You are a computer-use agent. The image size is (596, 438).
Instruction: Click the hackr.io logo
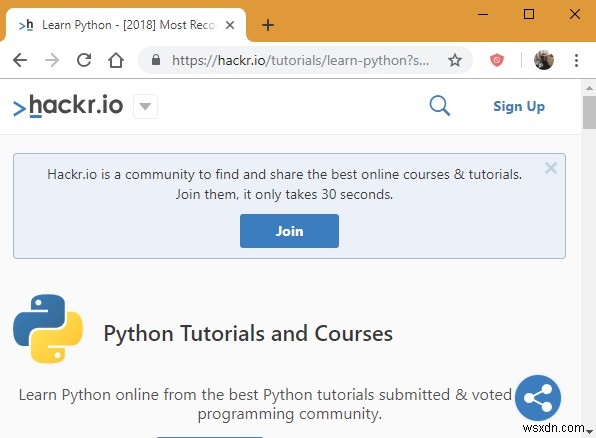point(68,106)
